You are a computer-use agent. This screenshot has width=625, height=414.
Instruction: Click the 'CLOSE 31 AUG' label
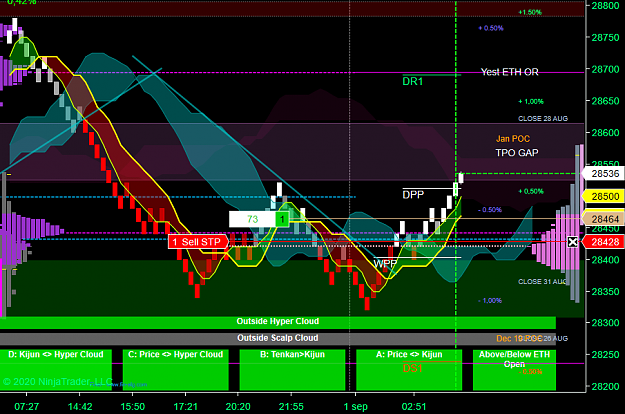542,282
